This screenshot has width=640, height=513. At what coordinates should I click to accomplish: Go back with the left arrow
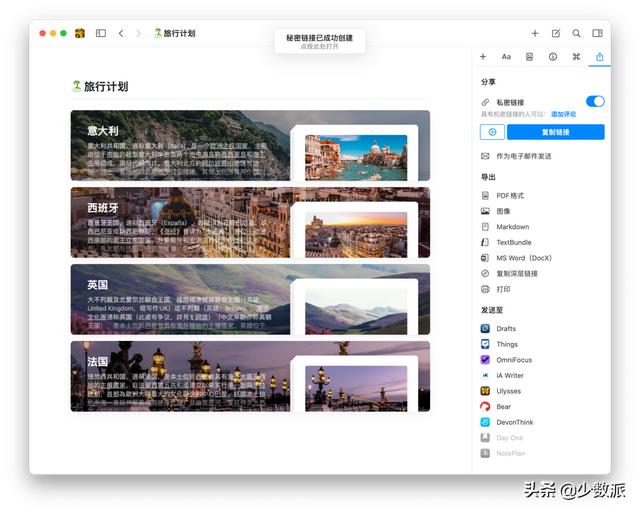pyautogui.click(x=121, y=33)
